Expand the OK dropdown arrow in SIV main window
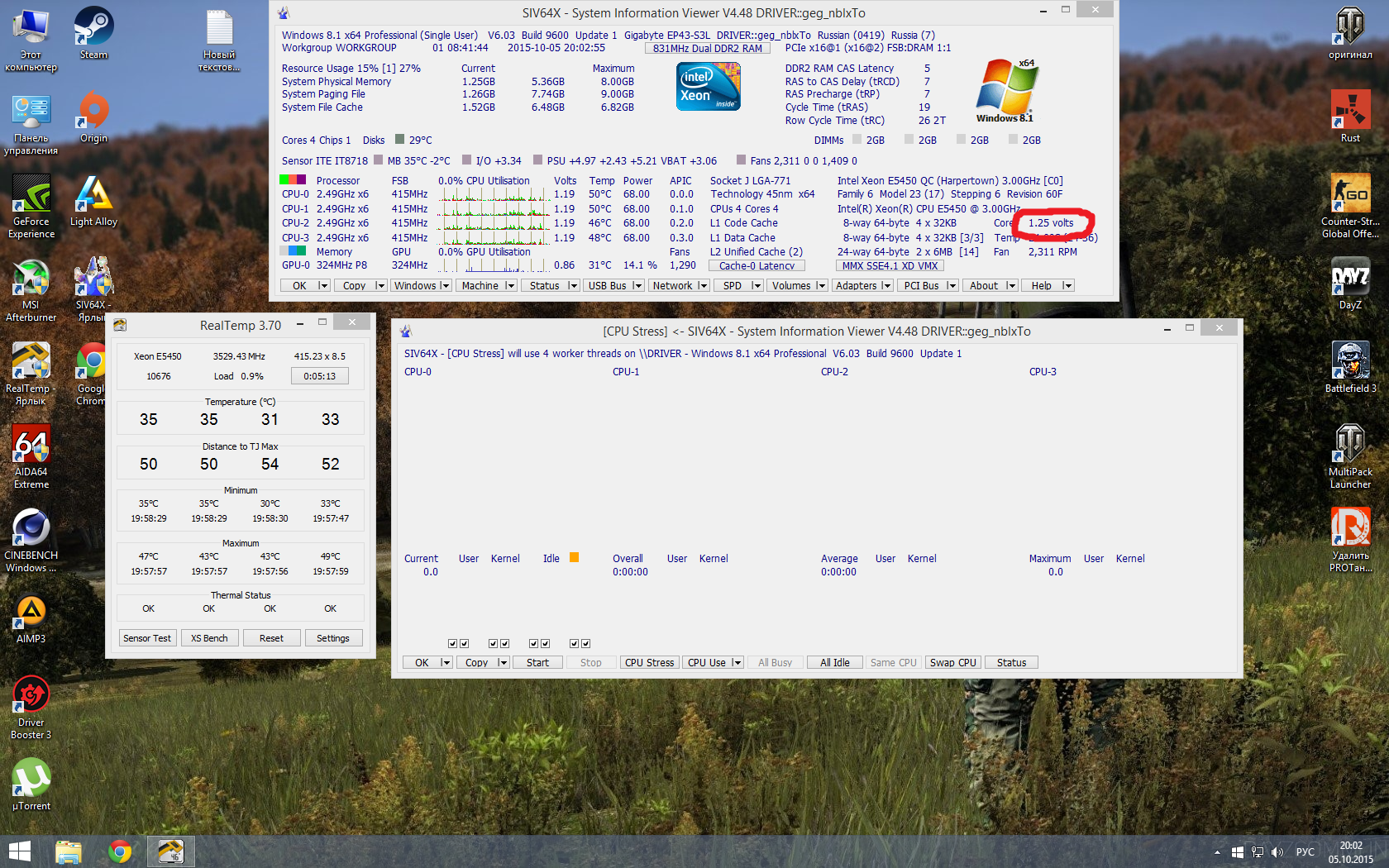1389x868 pixels. 323,286
